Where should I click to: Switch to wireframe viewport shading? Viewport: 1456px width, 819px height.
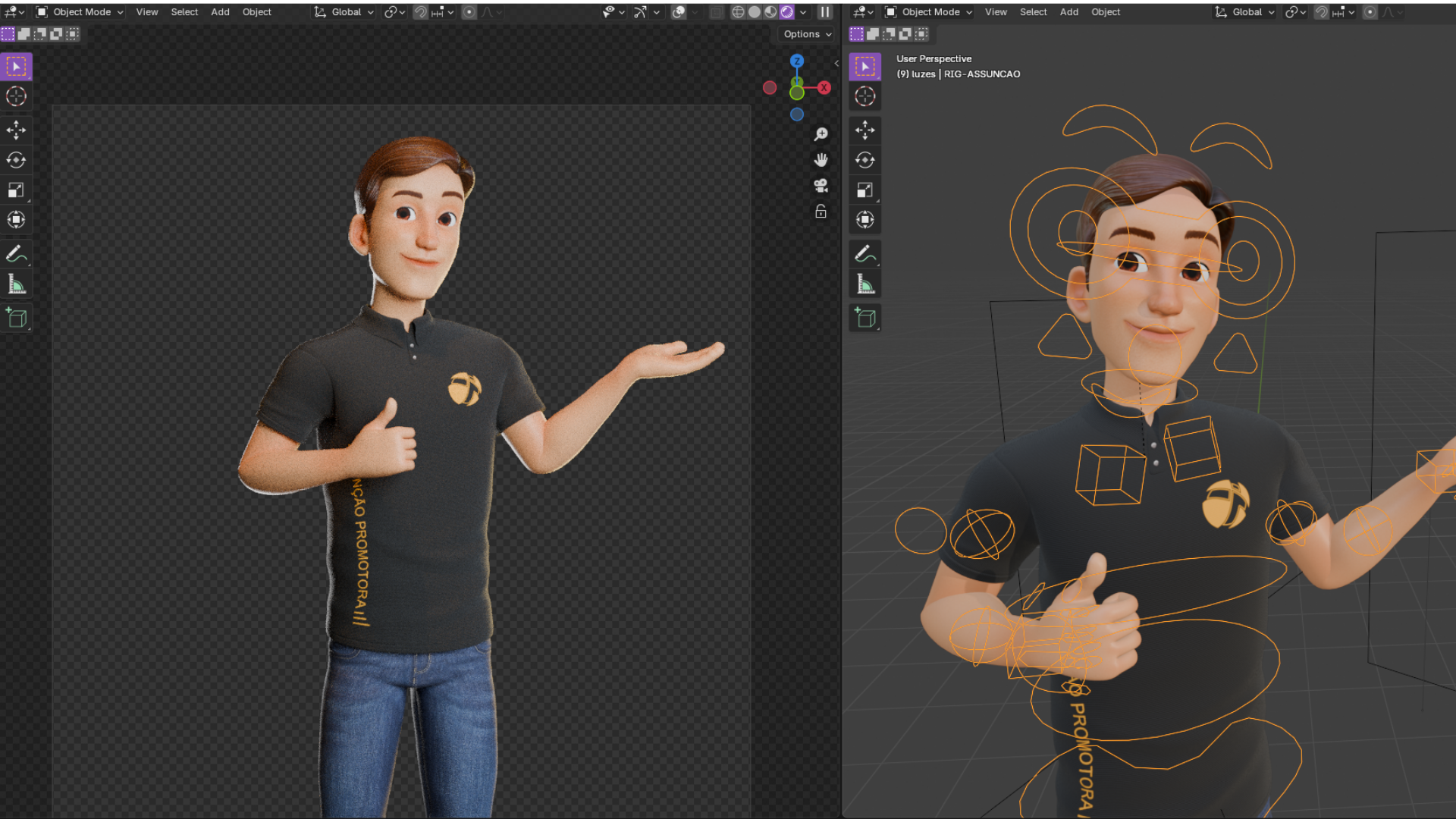click(x=738, y=12)
